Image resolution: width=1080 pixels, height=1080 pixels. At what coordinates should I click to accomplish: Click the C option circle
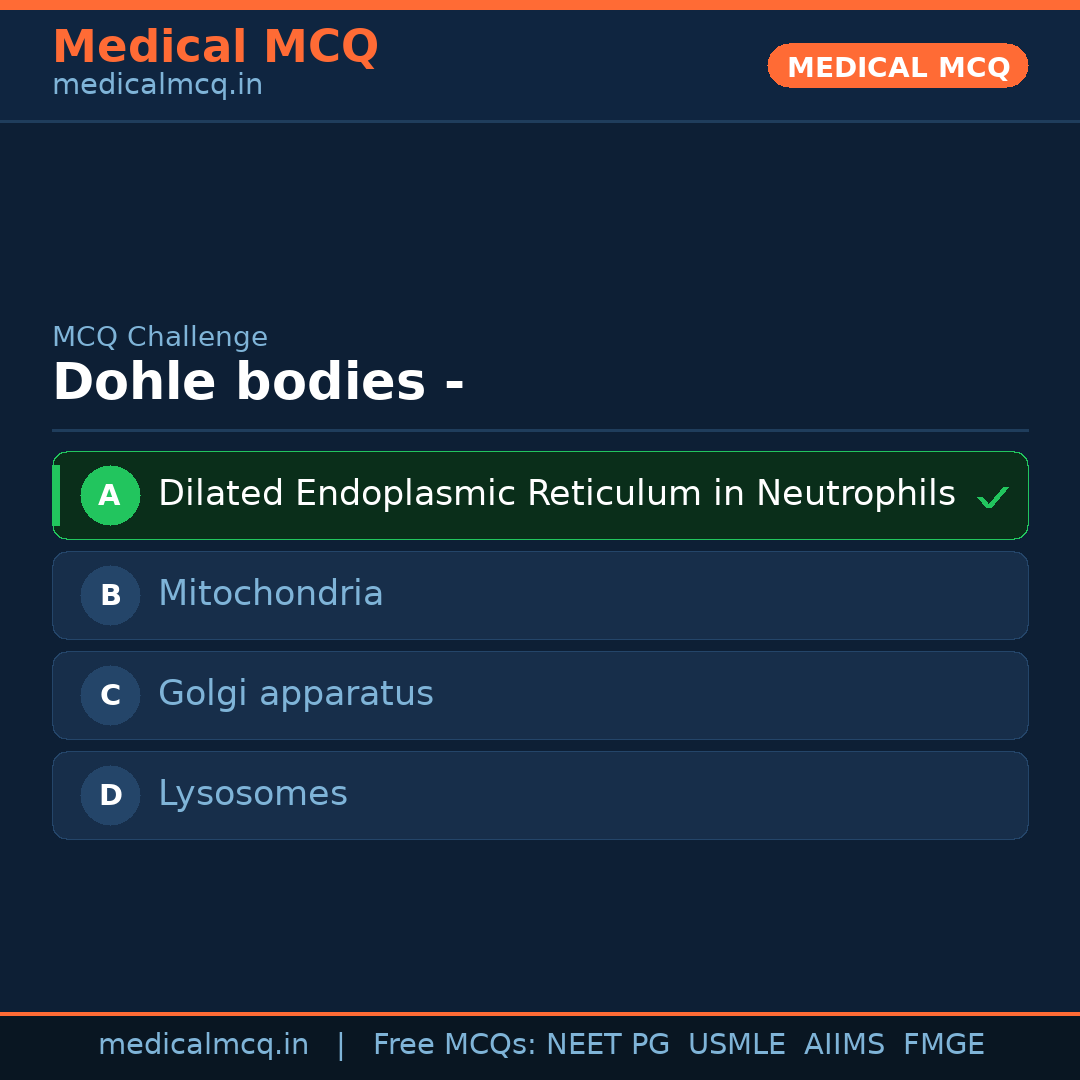coord(110,695)
